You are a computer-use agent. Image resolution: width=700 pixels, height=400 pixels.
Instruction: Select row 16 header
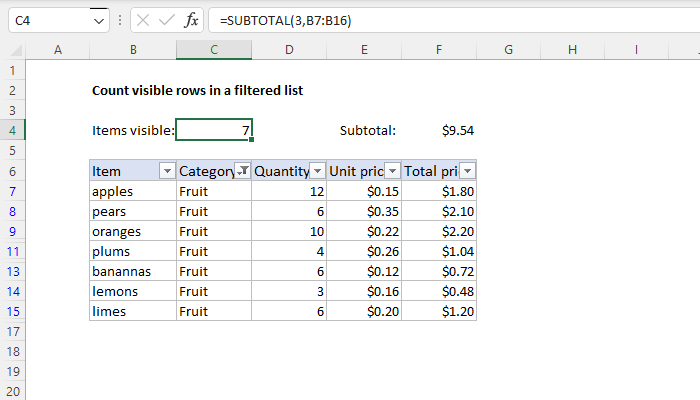(x=12, y=331)
